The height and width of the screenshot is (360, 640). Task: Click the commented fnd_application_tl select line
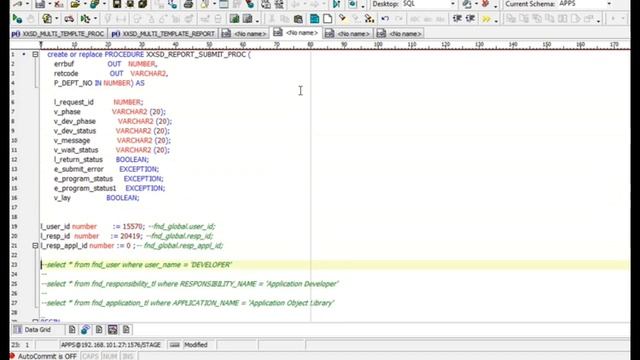pyautogui.click(x=188, y=303)
